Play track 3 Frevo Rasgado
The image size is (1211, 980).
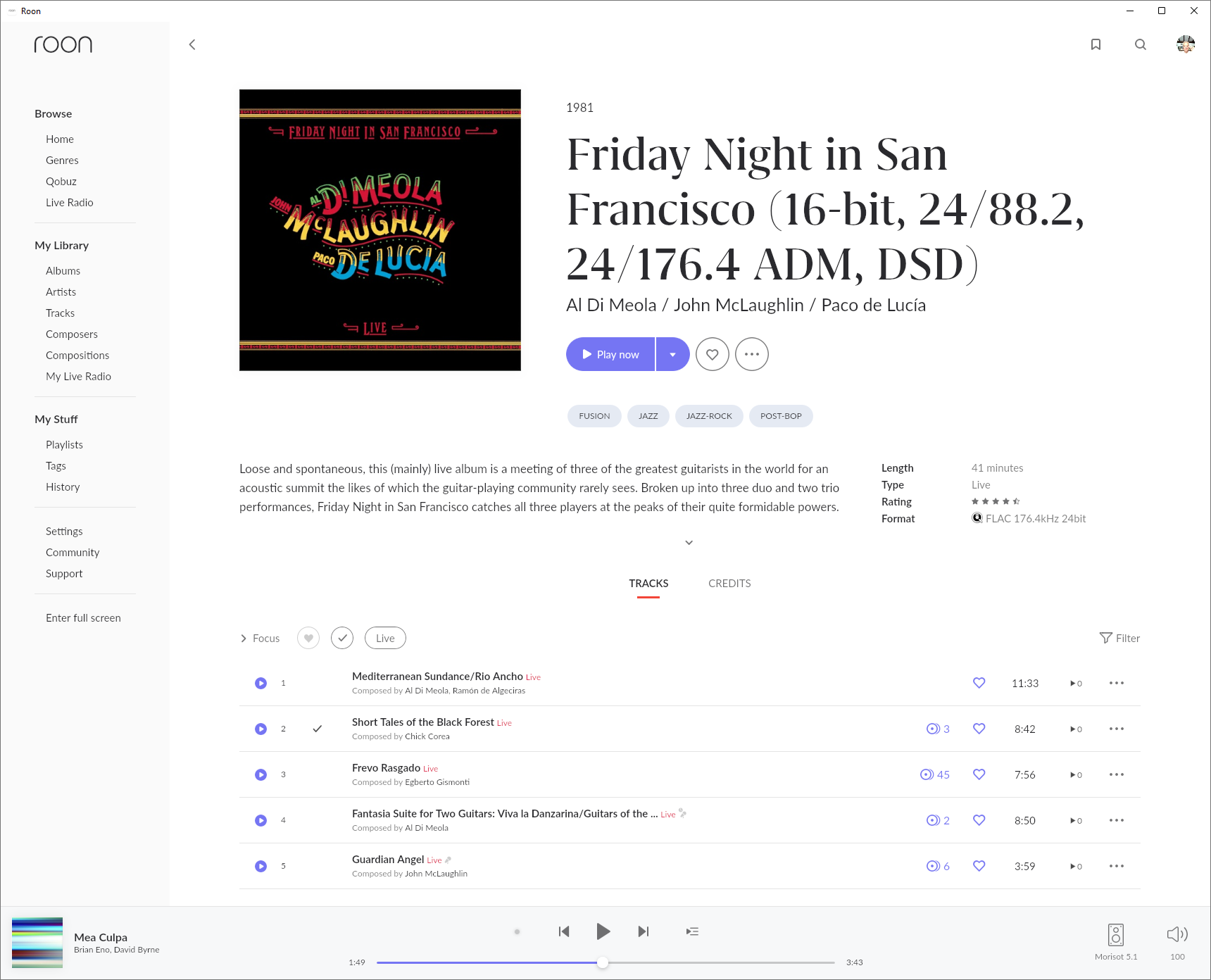point(261,774)
